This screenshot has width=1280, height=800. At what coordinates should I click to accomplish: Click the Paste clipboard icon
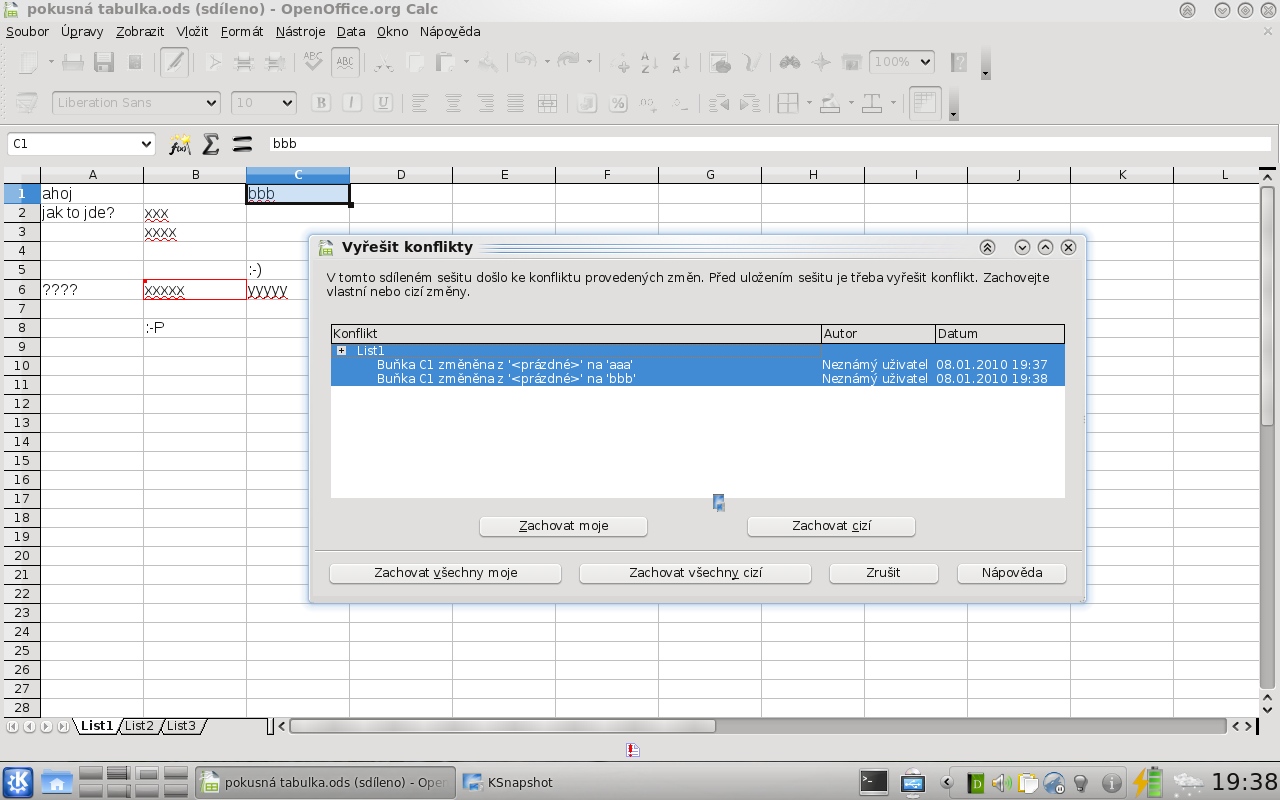point(446,62)
